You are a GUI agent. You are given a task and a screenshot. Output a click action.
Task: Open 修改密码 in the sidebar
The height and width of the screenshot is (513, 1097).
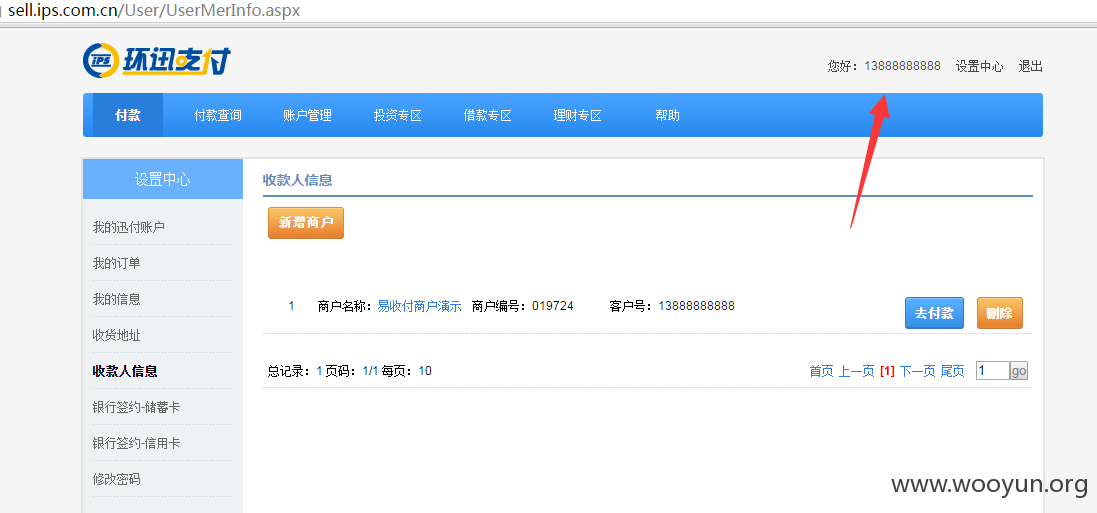pos(116,479)
